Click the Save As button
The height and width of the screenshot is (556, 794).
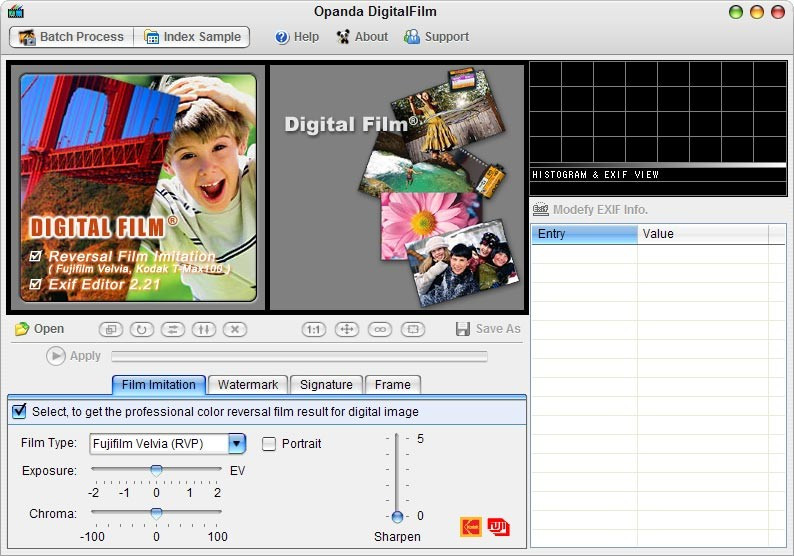(488, 329)
